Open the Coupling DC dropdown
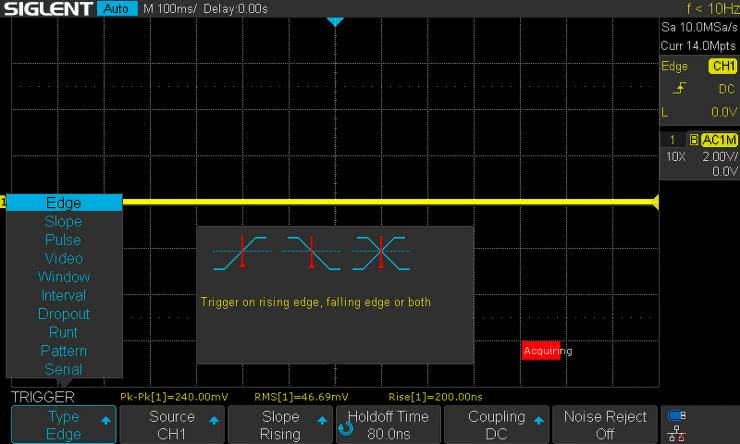The height and width of the screenshot is (444, 740). click(496, 425)
